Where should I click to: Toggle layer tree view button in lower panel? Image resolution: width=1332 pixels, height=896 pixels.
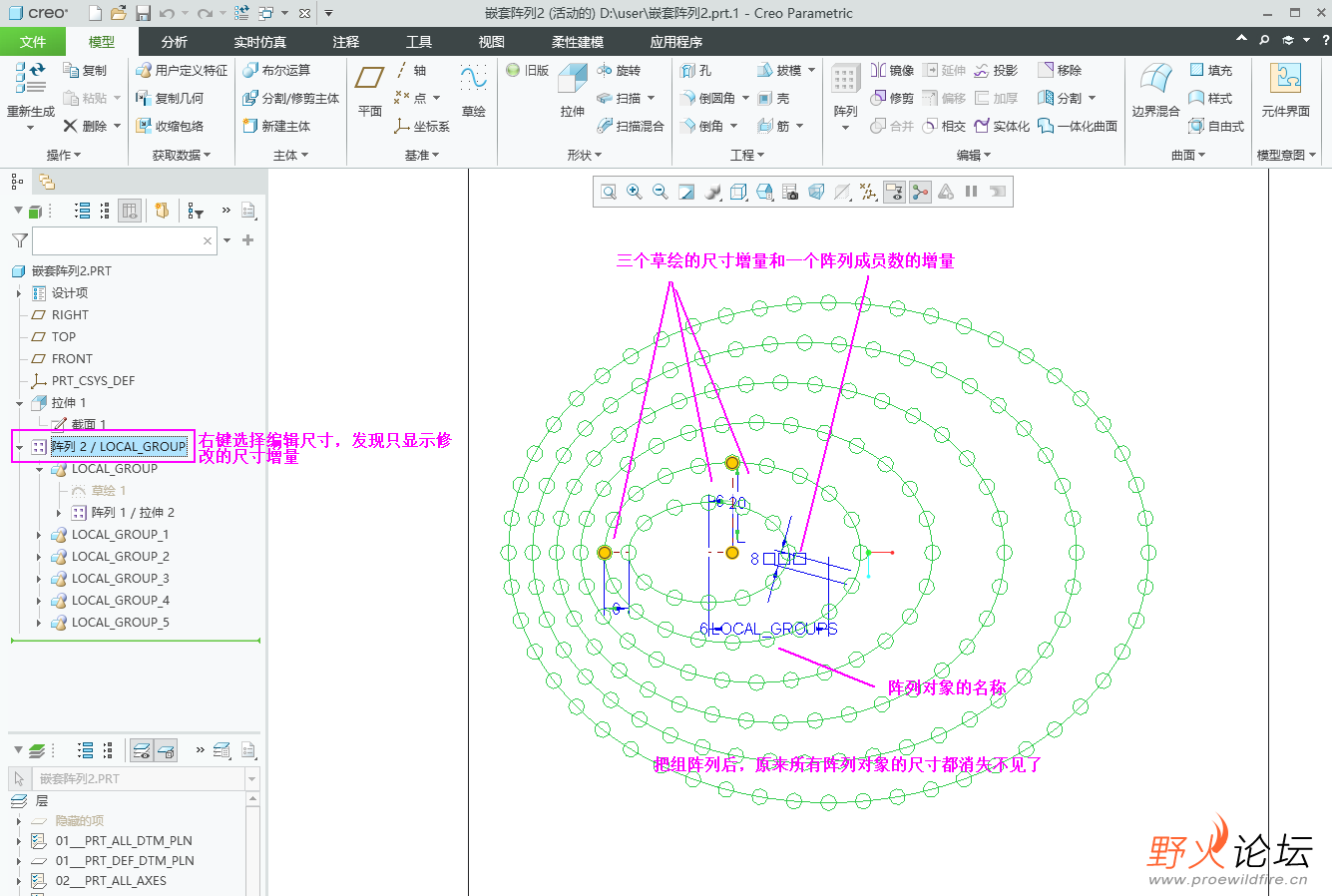142,750
